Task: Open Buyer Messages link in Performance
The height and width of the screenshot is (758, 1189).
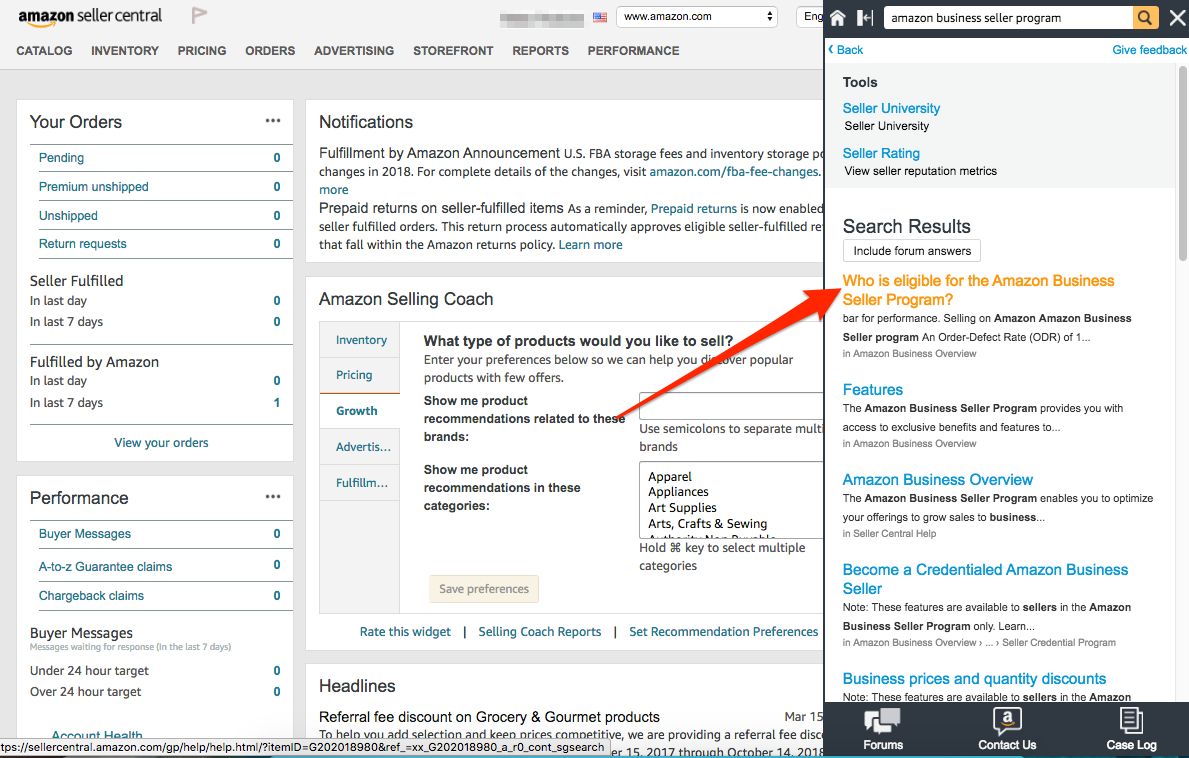Action: tap(85, 534)
